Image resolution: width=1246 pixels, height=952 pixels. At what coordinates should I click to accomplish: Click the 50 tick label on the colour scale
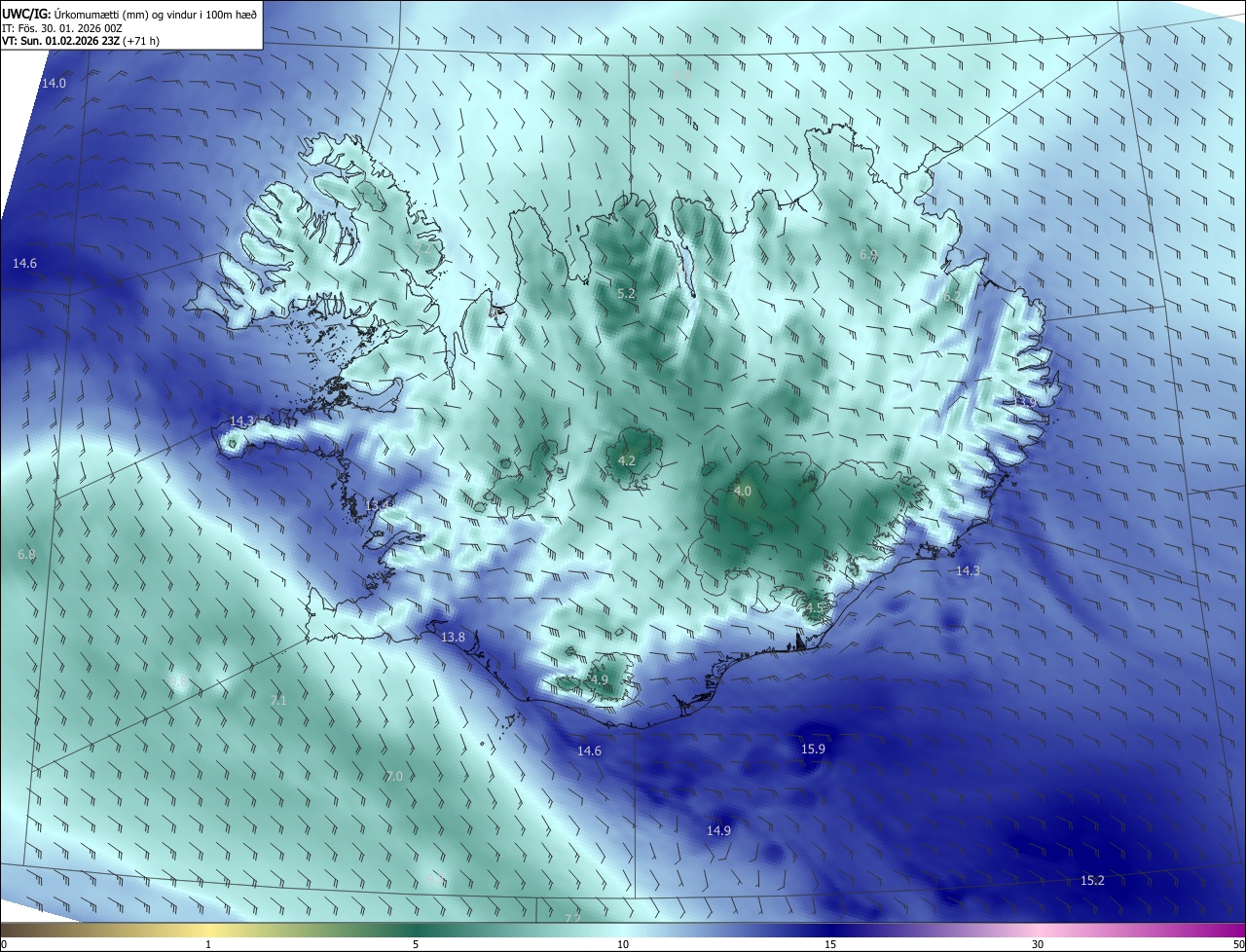pos(1238,944)
